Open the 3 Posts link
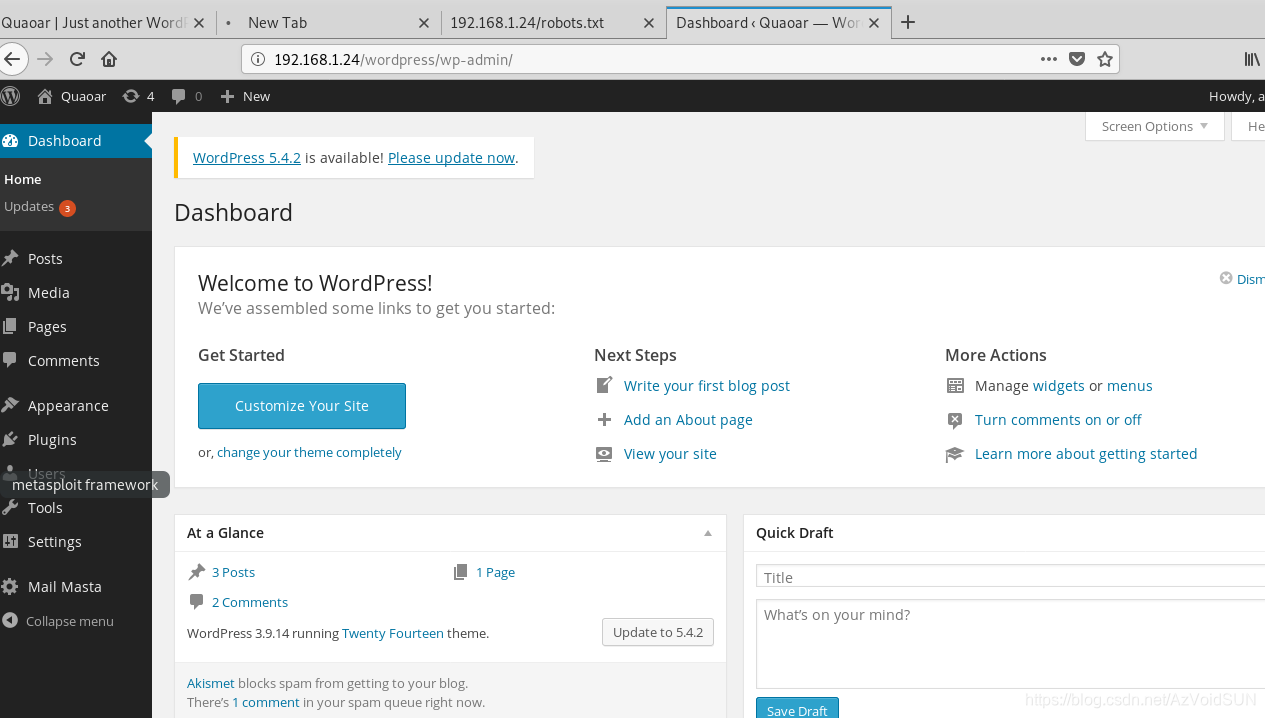 click(x=233, y=573)
